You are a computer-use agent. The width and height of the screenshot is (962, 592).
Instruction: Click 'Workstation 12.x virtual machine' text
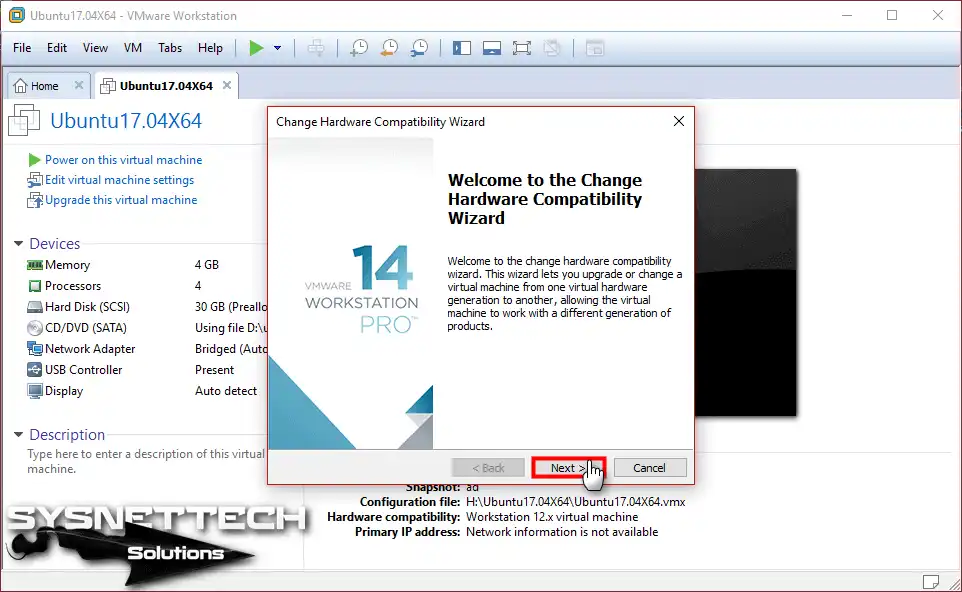552,517
